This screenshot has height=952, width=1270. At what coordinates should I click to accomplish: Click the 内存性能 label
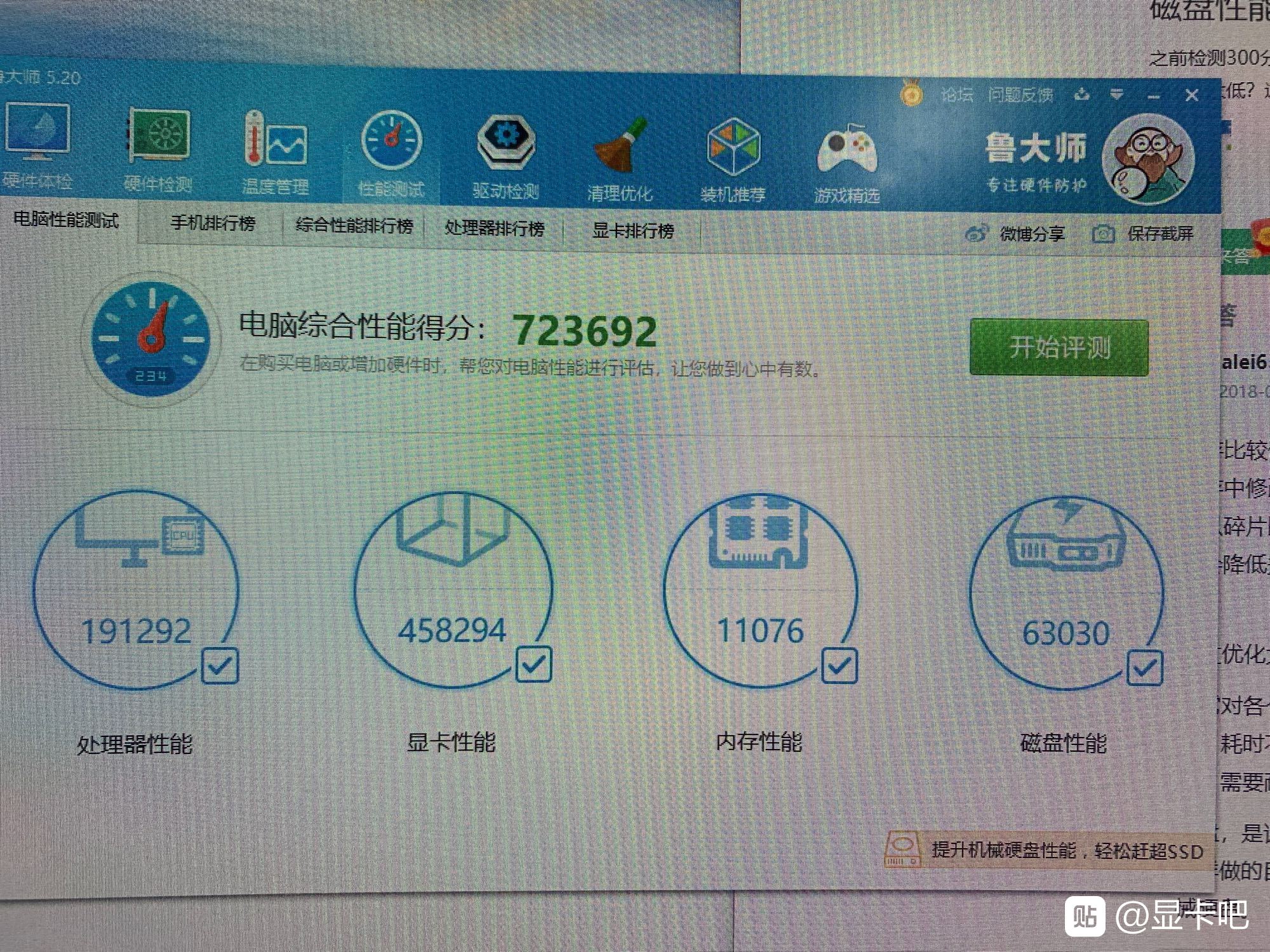click(759, 741)
